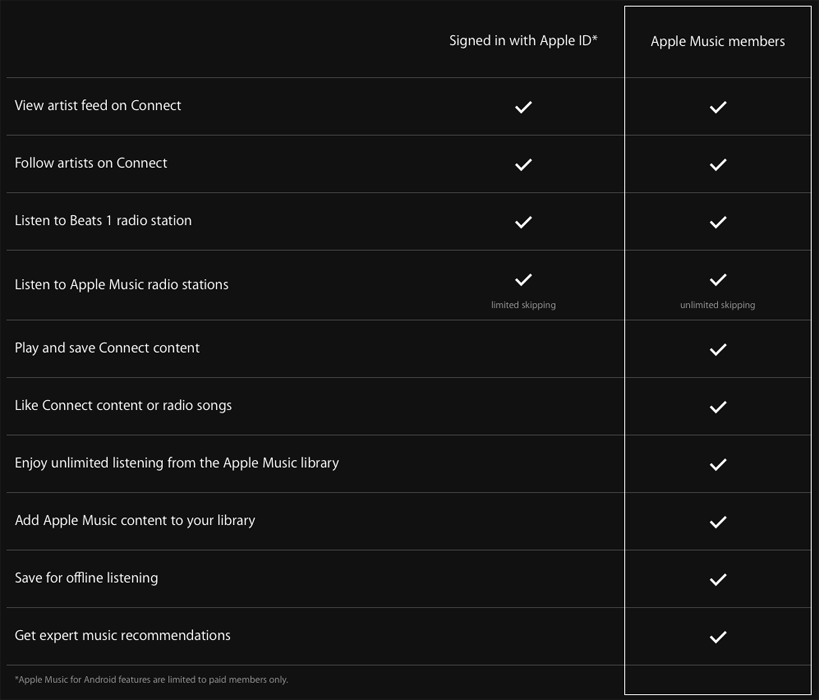Click the 'Get expert music recommendations' row label
Image resolution: width=819 pixels, height=700 pixels.
pyautogui.click(x=122, y=636)
